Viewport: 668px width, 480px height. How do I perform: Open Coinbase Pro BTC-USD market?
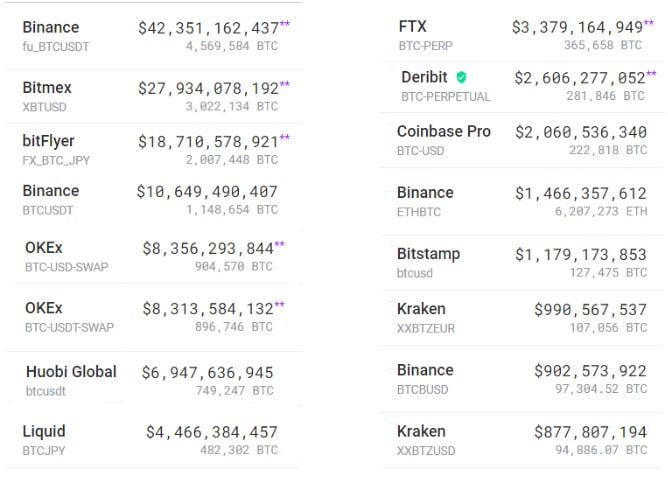522,140
